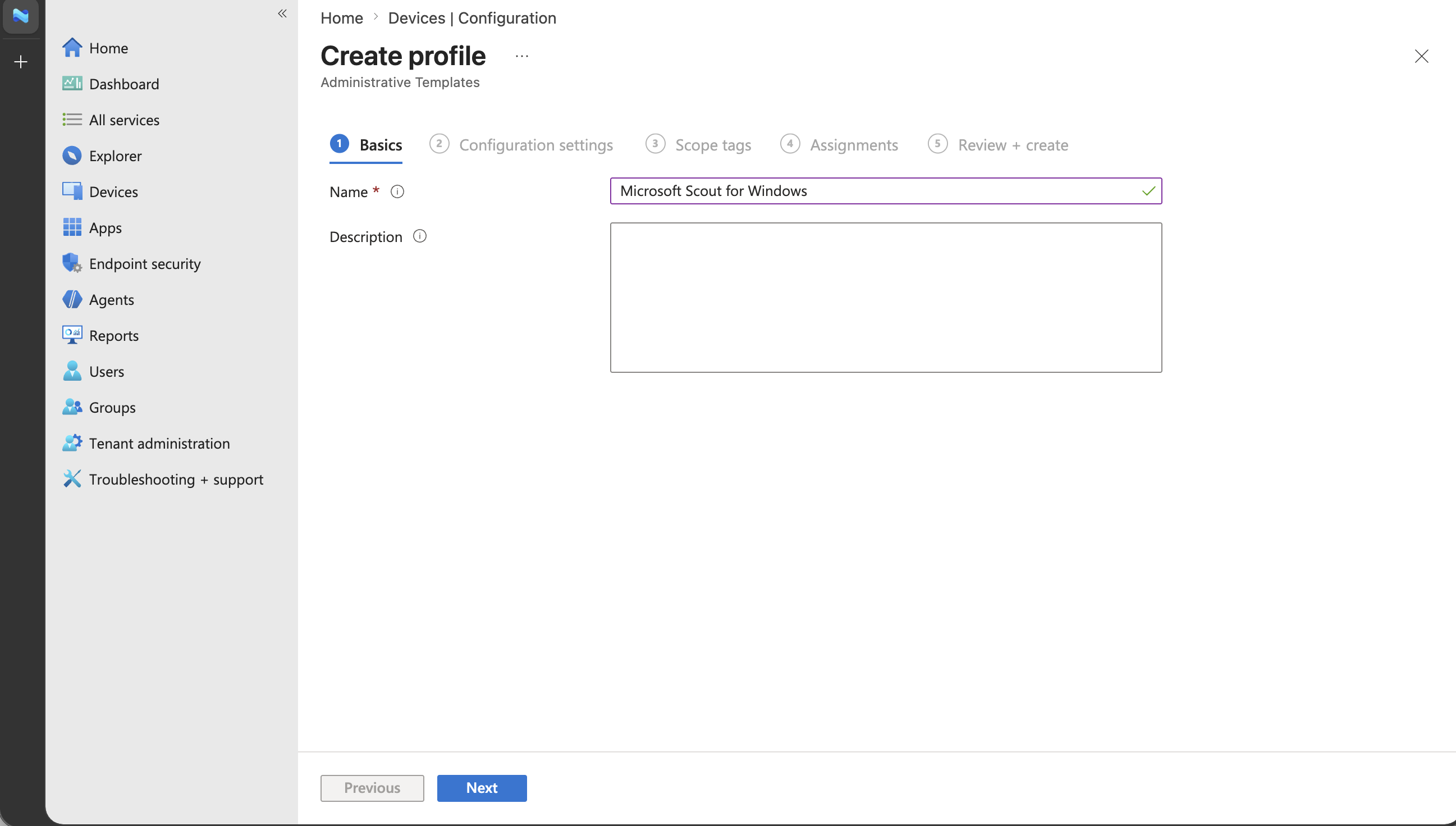The image size is (1456, 826).
Task: Select the Reports menu label
Action: click(114, 335)
